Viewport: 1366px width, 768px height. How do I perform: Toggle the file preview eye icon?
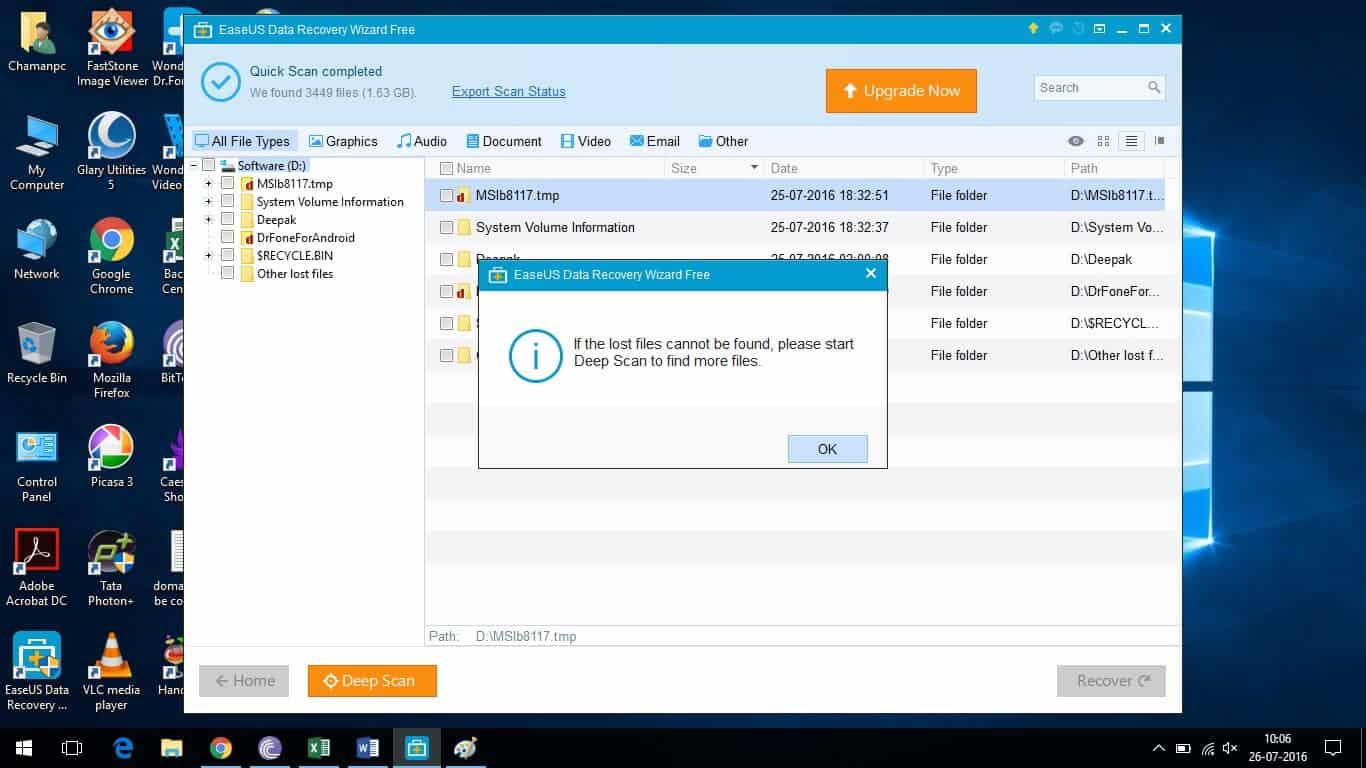[1076, 141]
